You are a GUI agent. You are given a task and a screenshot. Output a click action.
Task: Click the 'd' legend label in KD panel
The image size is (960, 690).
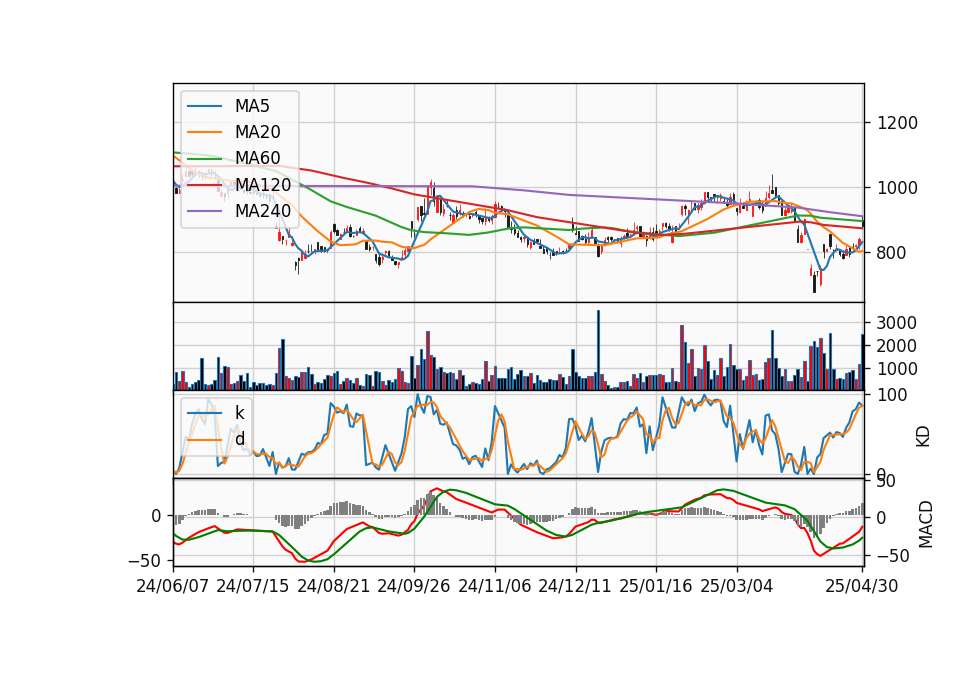pos(239,439)
